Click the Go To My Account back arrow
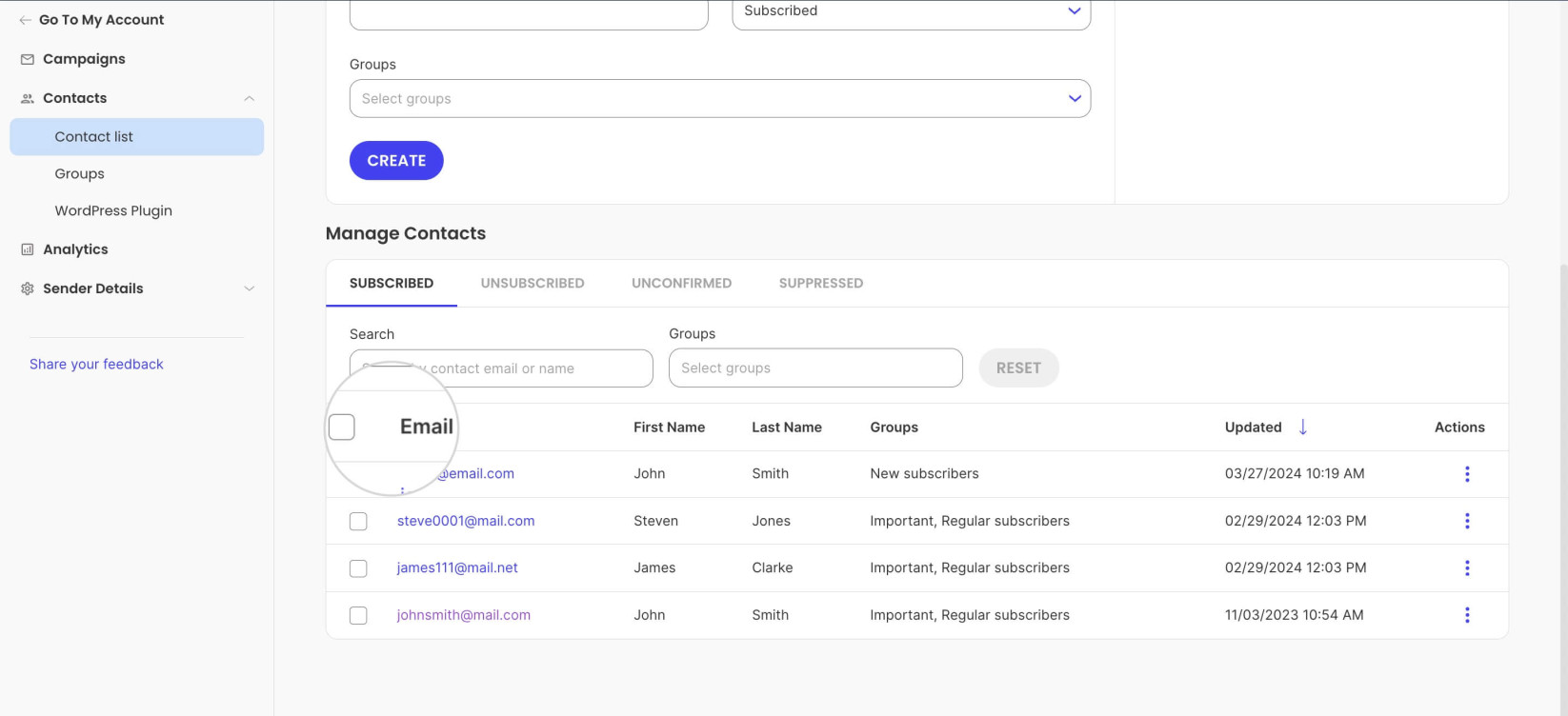The width and height of the screenshot is (1568, 716). click(26, 20)
